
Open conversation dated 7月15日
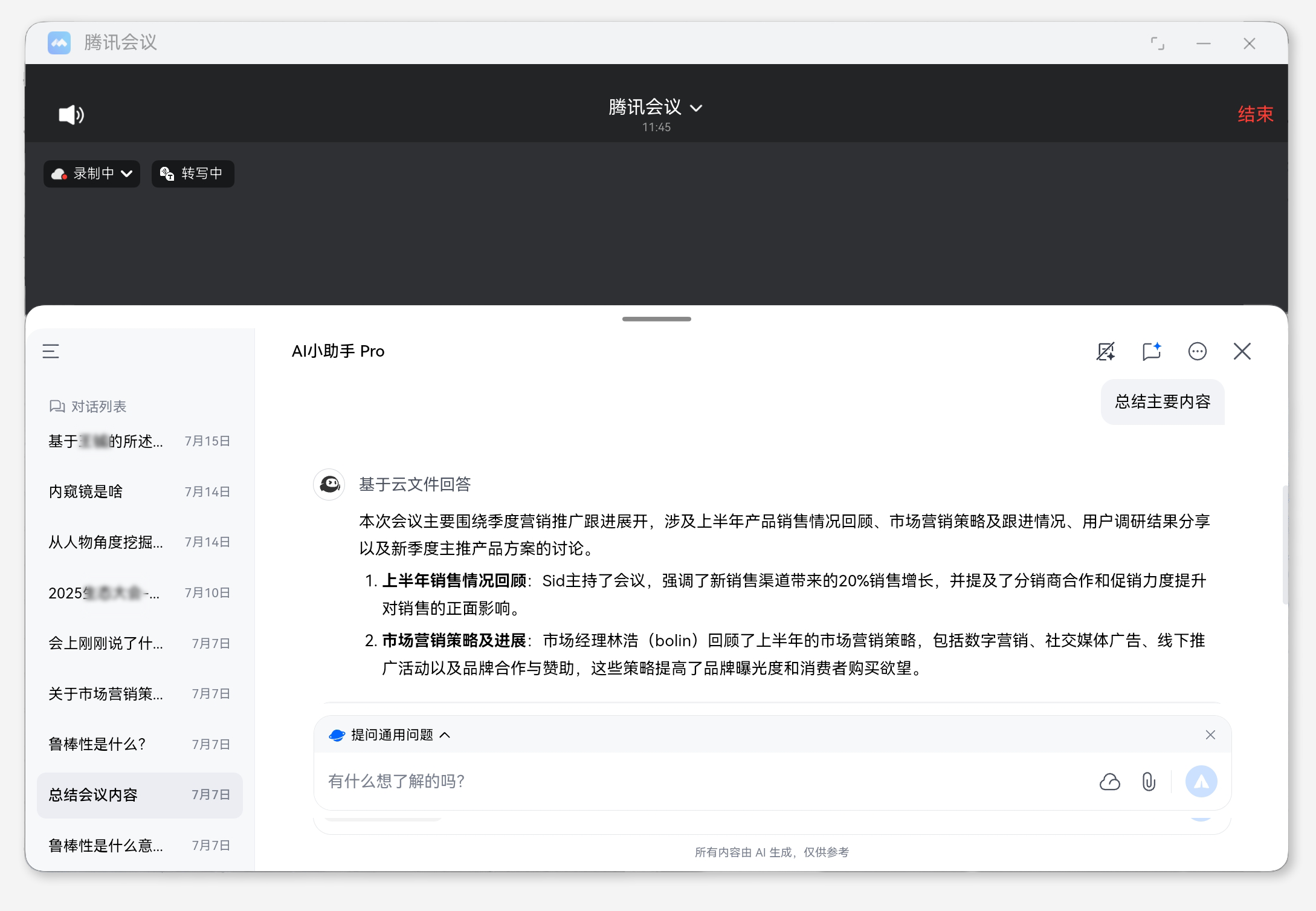[140, 441]
